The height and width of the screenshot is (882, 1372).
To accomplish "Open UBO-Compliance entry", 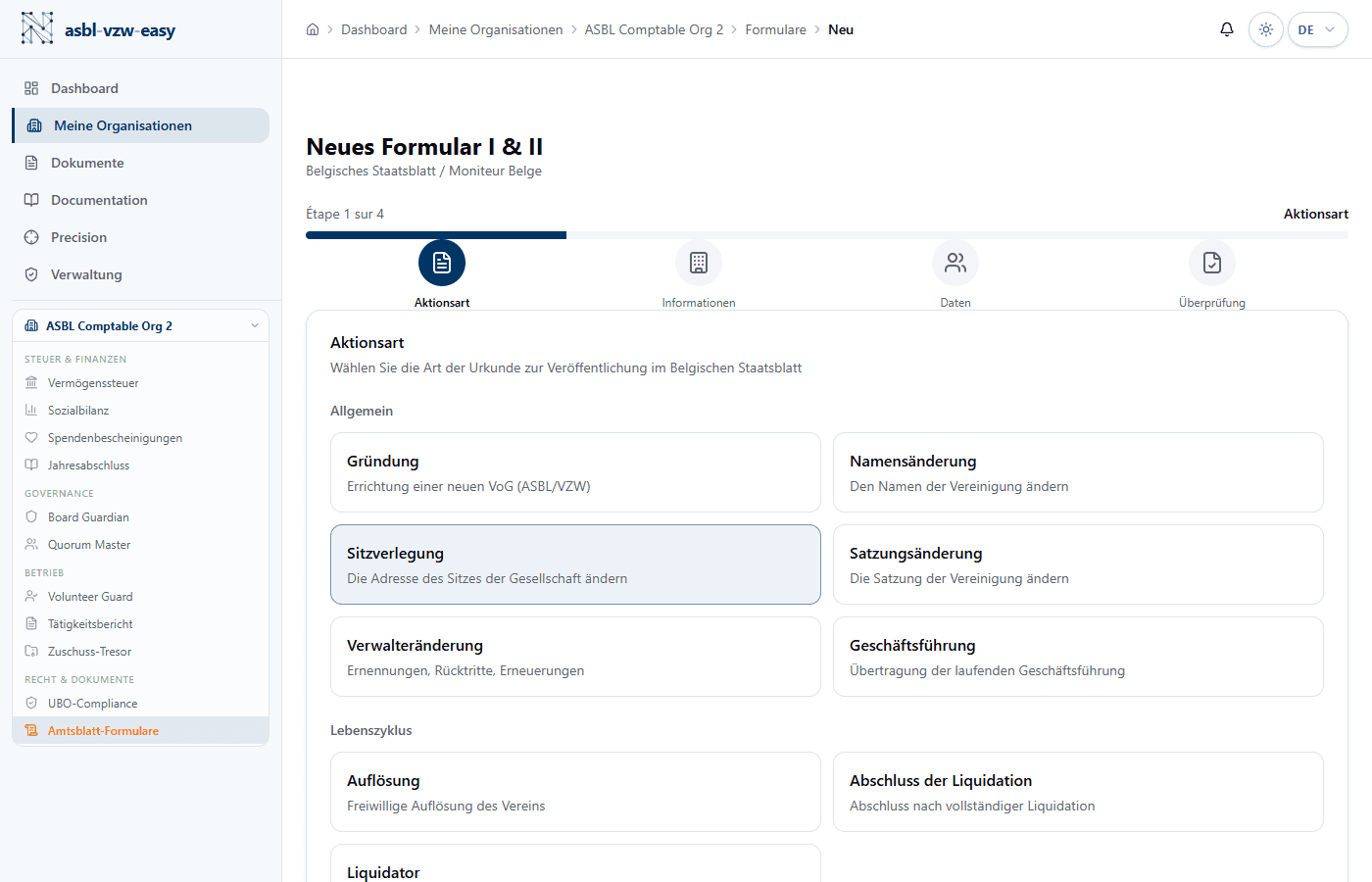I will [x=140, y=704].
